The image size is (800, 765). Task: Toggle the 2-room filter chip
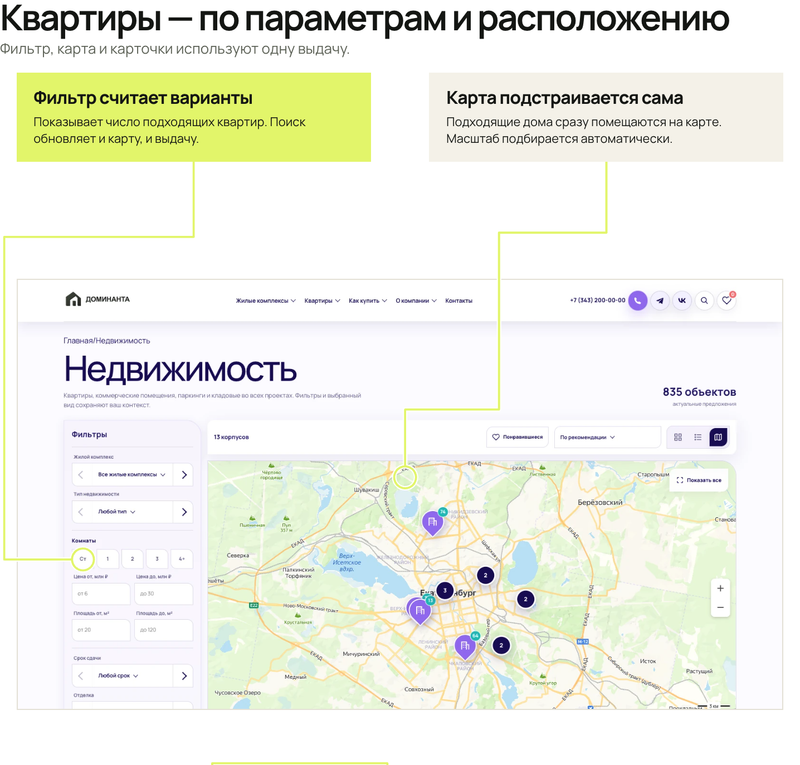(132, 559)
